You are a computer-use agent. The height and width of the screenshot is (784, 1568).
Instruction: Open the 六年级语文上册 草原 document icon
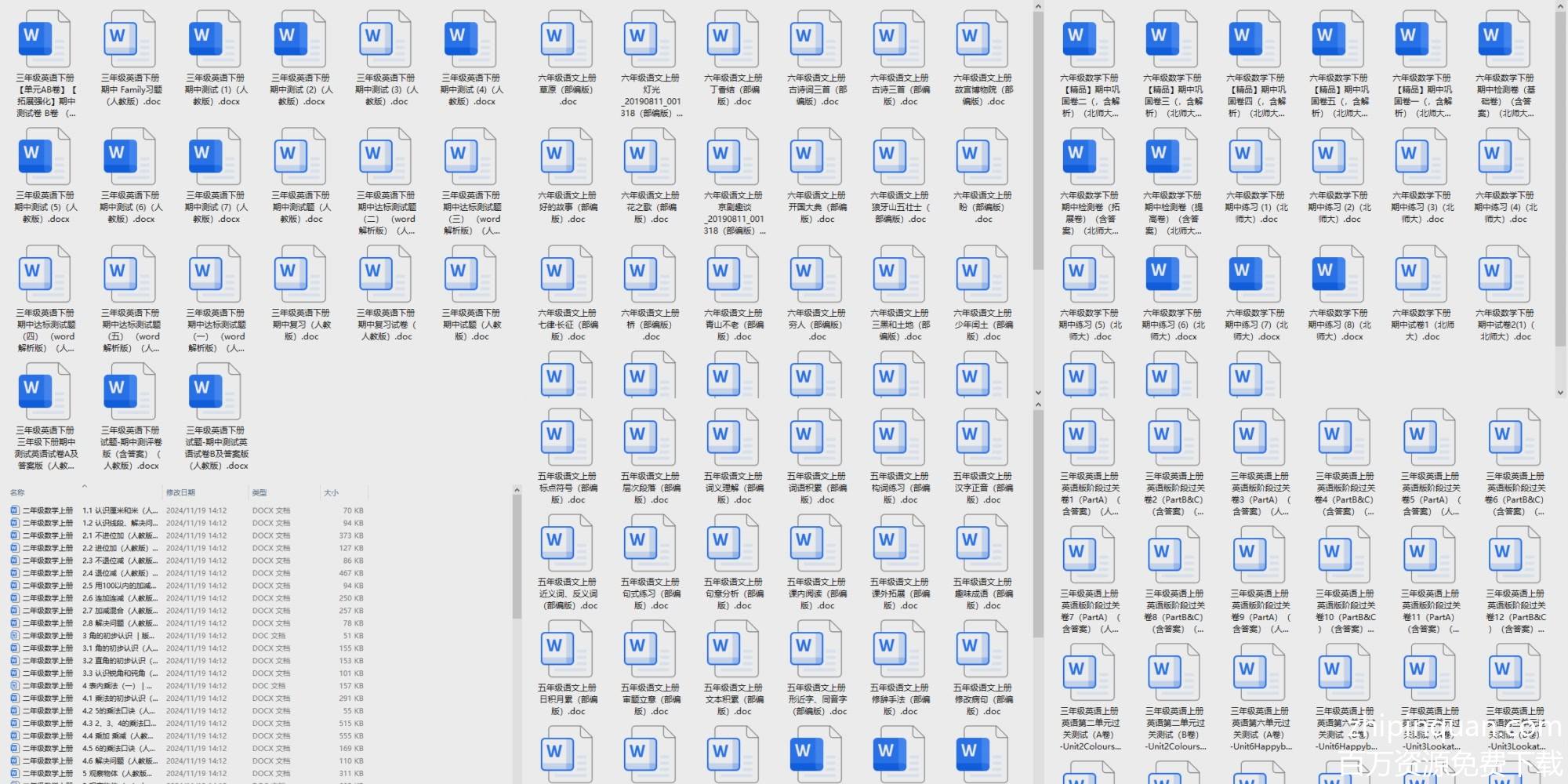point(566,39)
